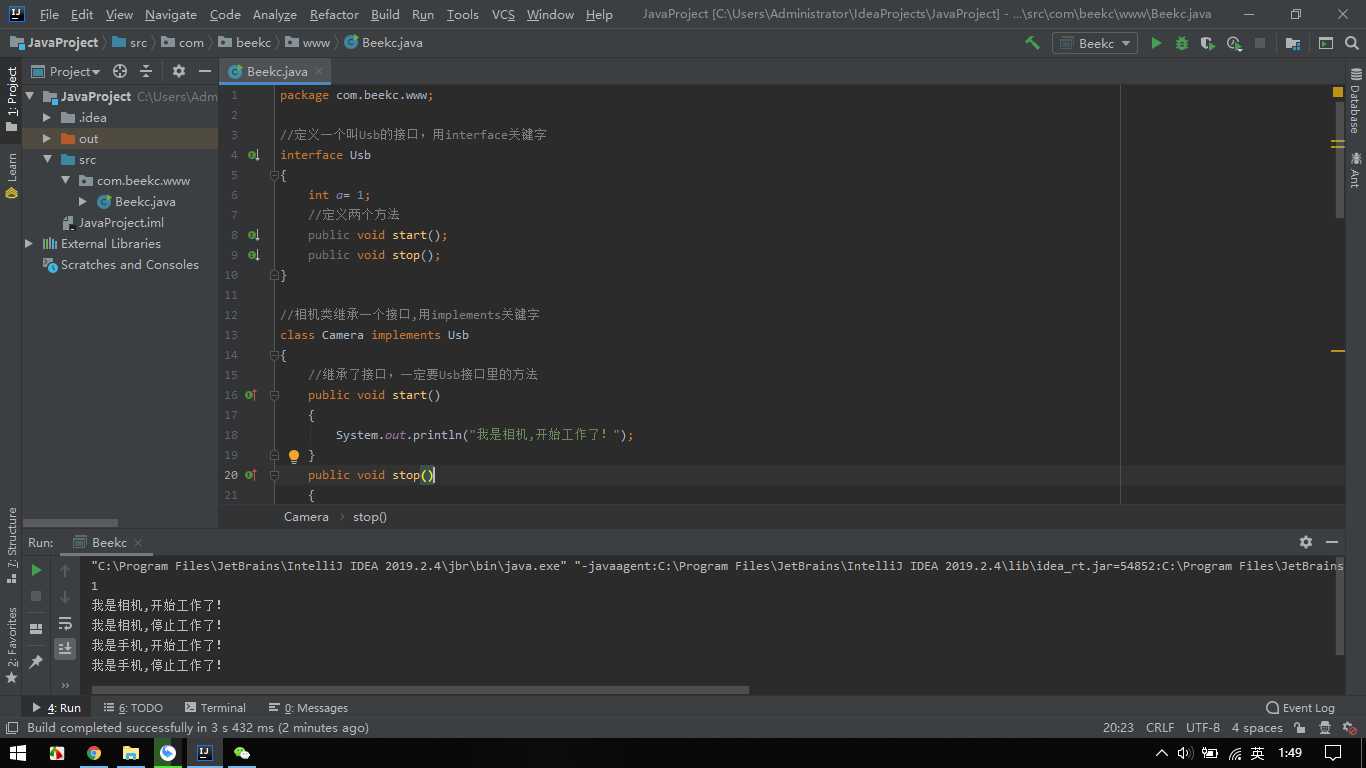Show more Run panel actions chevron
1366x768 pixels.
click(x=65, y=686)
